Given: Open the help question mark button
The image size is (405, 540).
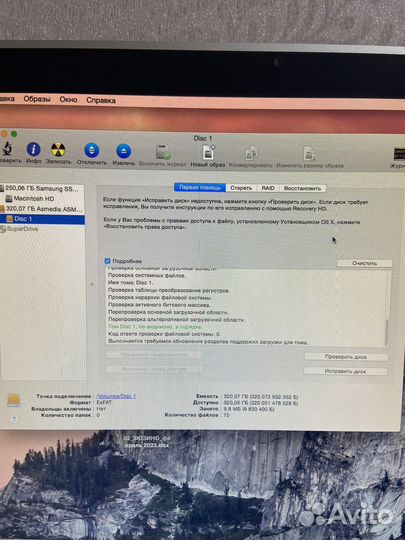Looking at the screenshot, I should click(13, 419).
